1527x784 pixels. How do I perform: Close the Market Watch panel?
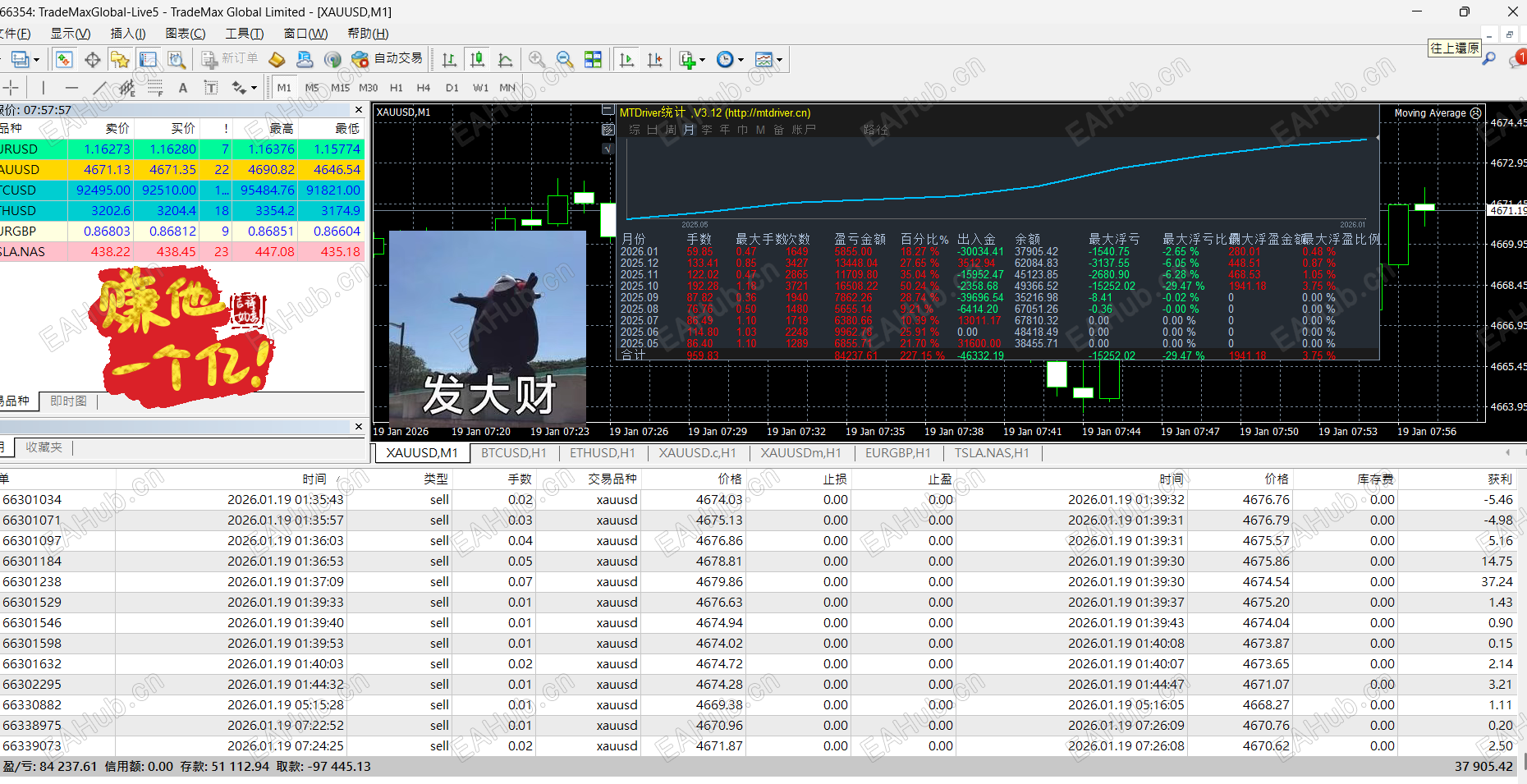tap(359, 109)
